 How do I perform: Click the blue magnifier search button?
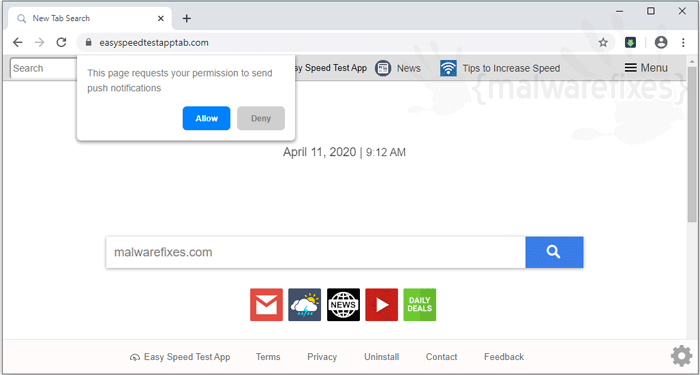coord(554,252)
